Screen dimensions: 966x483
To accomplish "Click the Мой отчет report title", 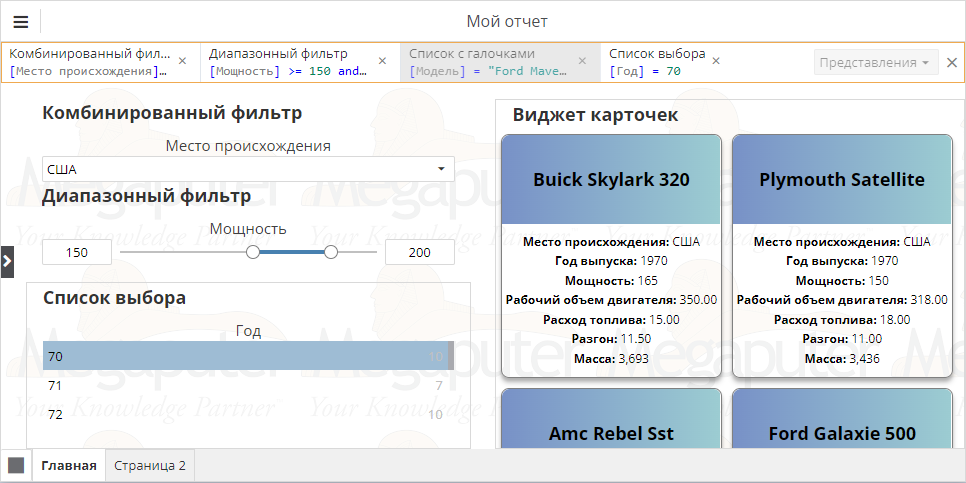I will 507,22.
